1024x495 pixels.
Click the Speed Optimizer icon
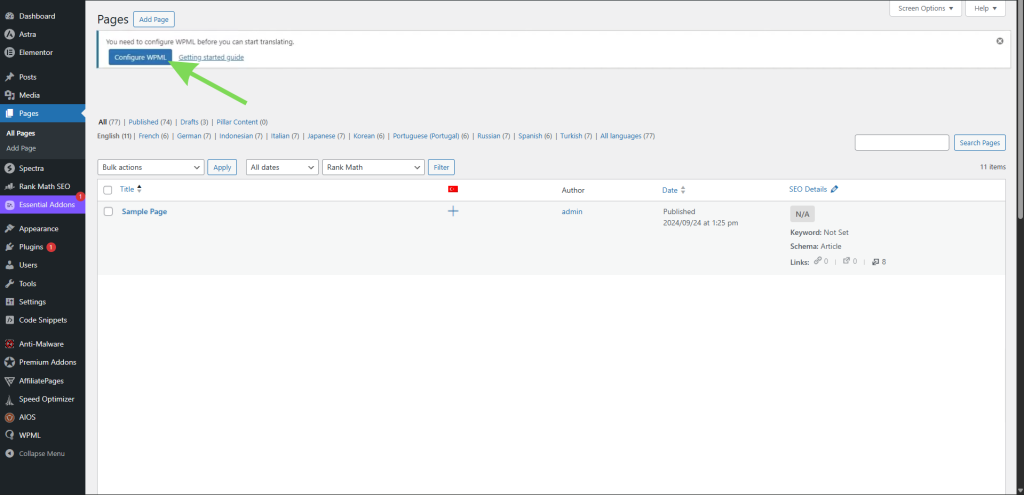tap(9, 399)
